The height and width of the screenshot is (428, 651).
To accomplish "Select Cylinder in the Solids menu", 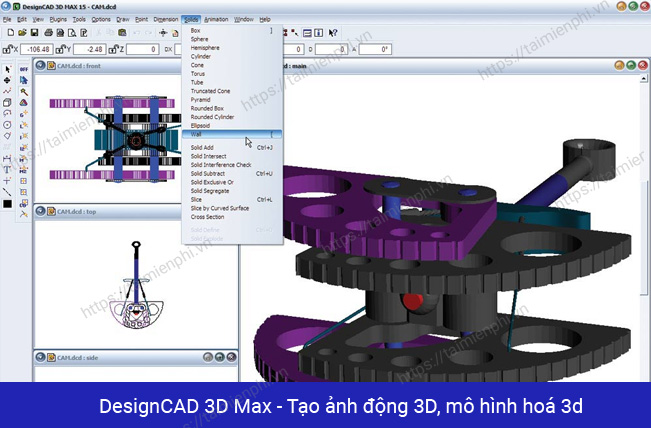I will 232,56.
